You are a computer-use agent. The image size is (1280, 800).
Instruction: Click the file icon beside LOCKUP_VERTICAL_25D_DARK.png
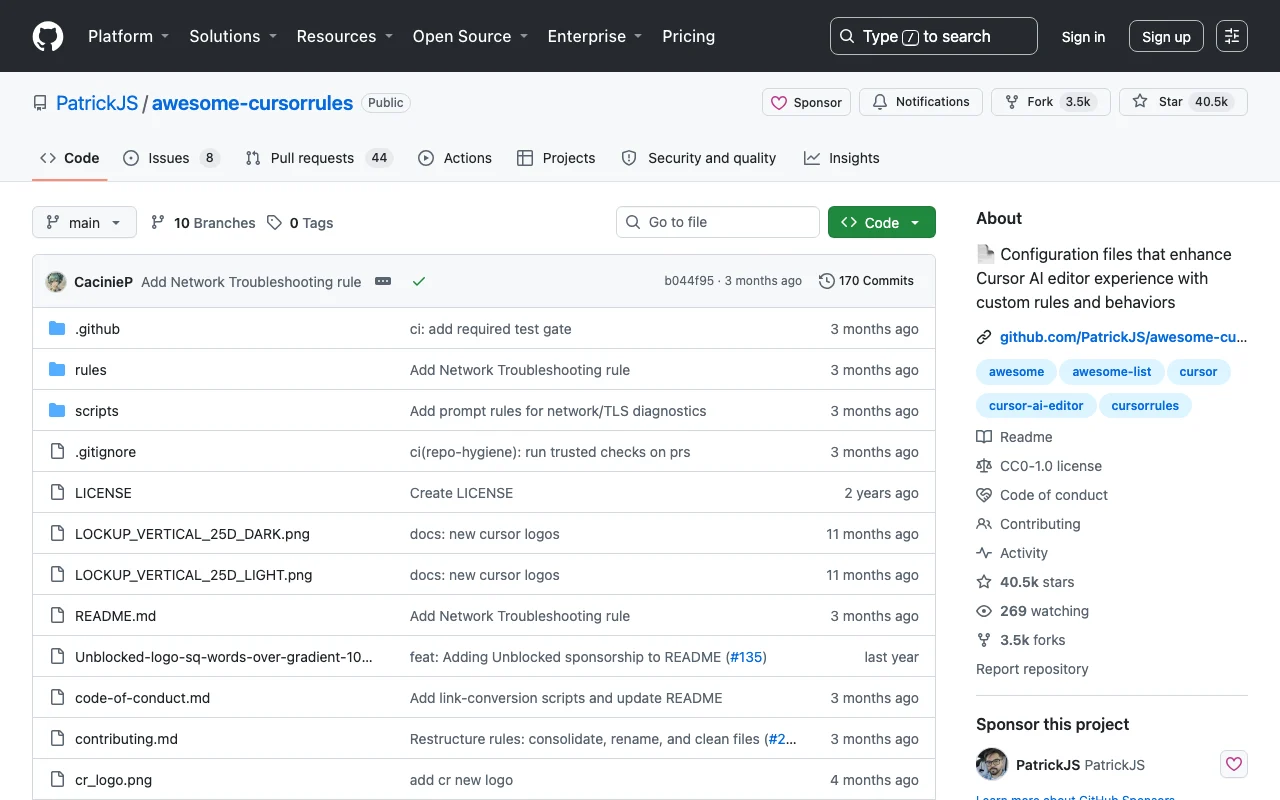click(x=57, y=534)
